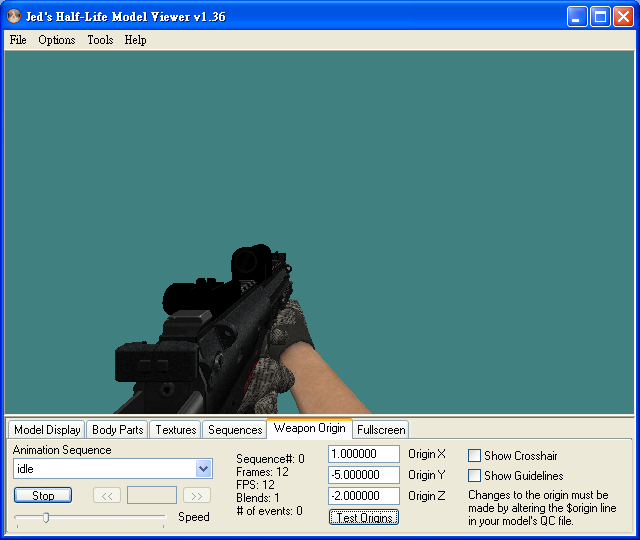Close the Model Viewer window
This screenshot has height=540, width=640.
(x=623, y=17)
